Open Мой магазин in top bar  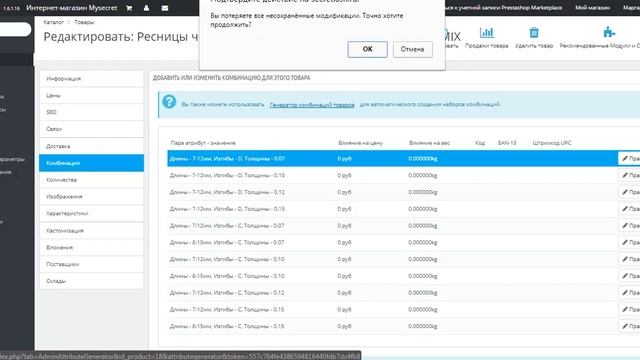click(592, 7)
